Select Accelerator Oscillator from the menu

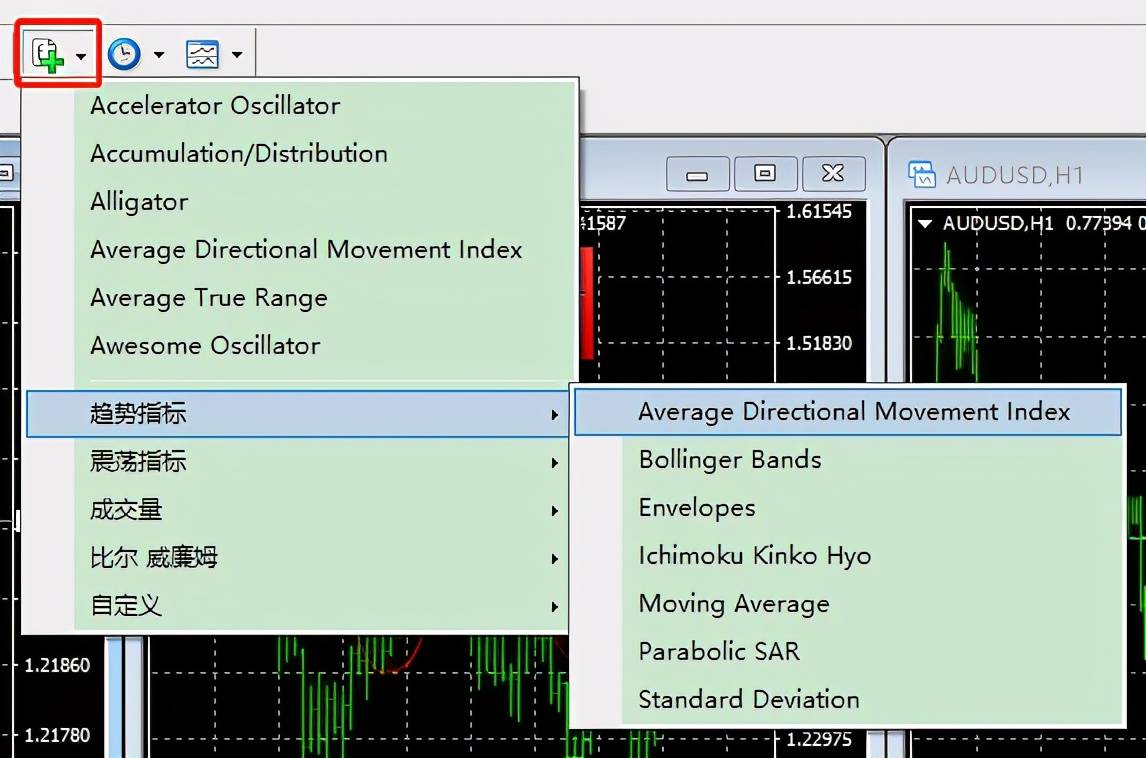pyautogui.click(x=215, y=106)
